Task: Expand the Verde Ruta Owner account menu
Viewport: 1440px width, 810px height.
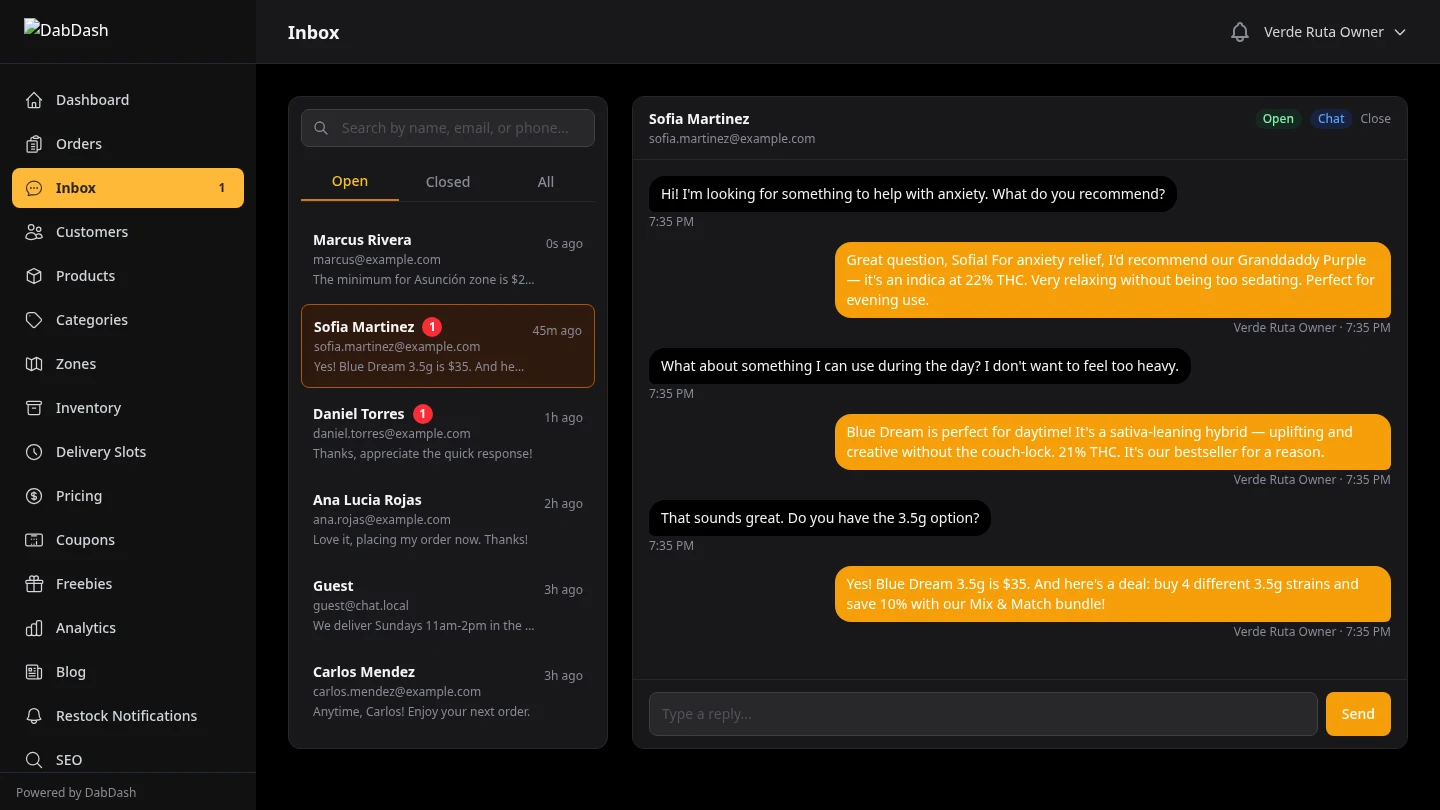Action: tap(1335, 31)
